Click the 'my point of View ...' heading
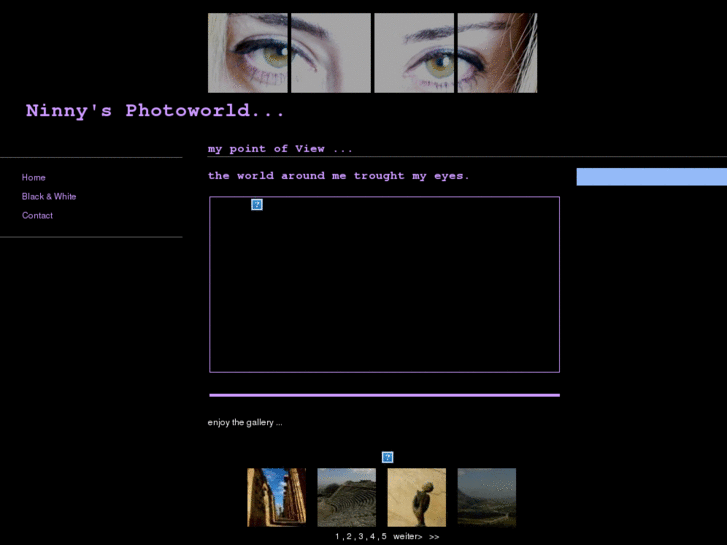Screen dimensions: 727x545 coord(280,149)
